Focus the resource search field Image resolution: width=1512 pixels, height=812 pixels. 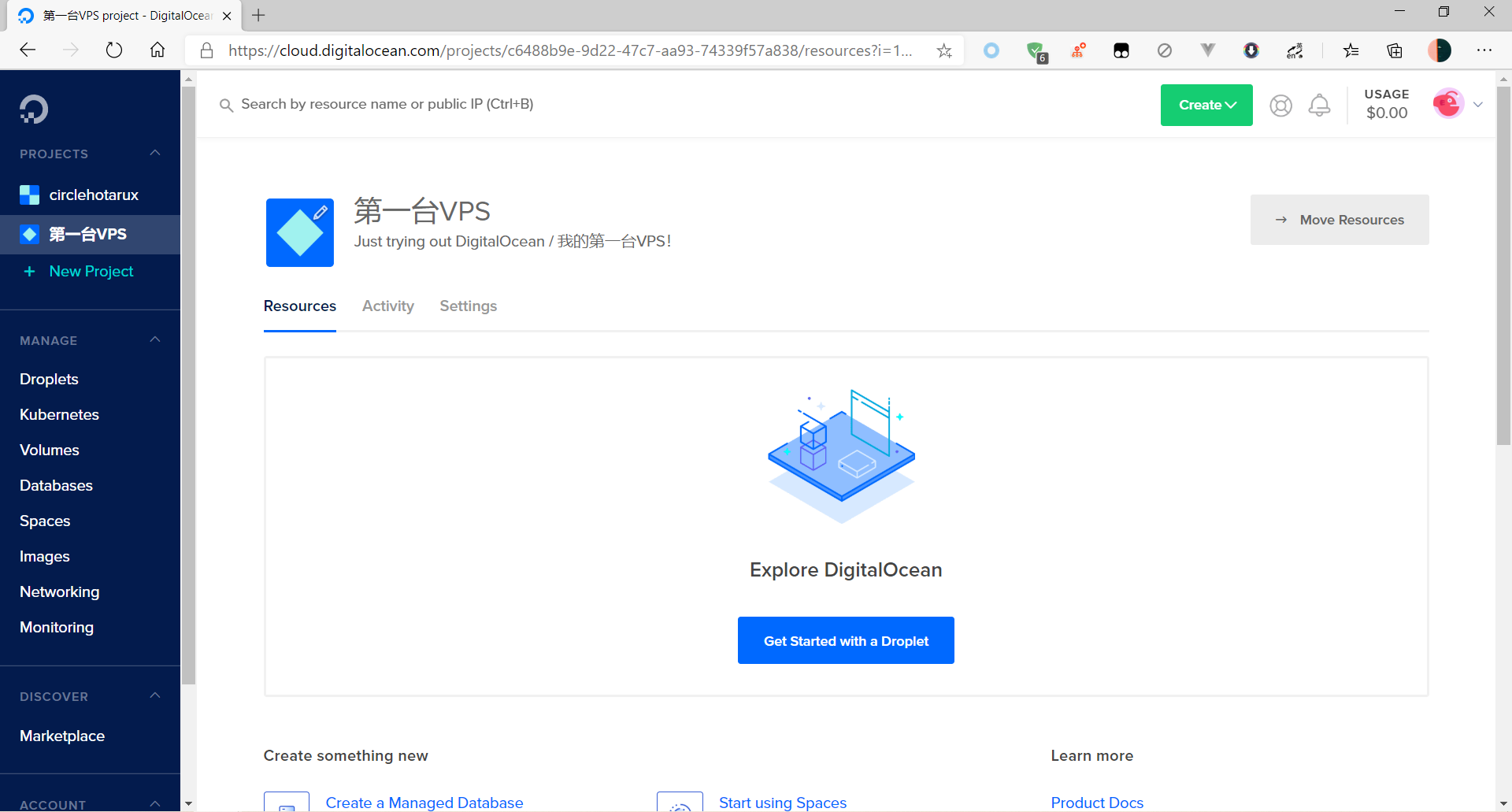387,104
